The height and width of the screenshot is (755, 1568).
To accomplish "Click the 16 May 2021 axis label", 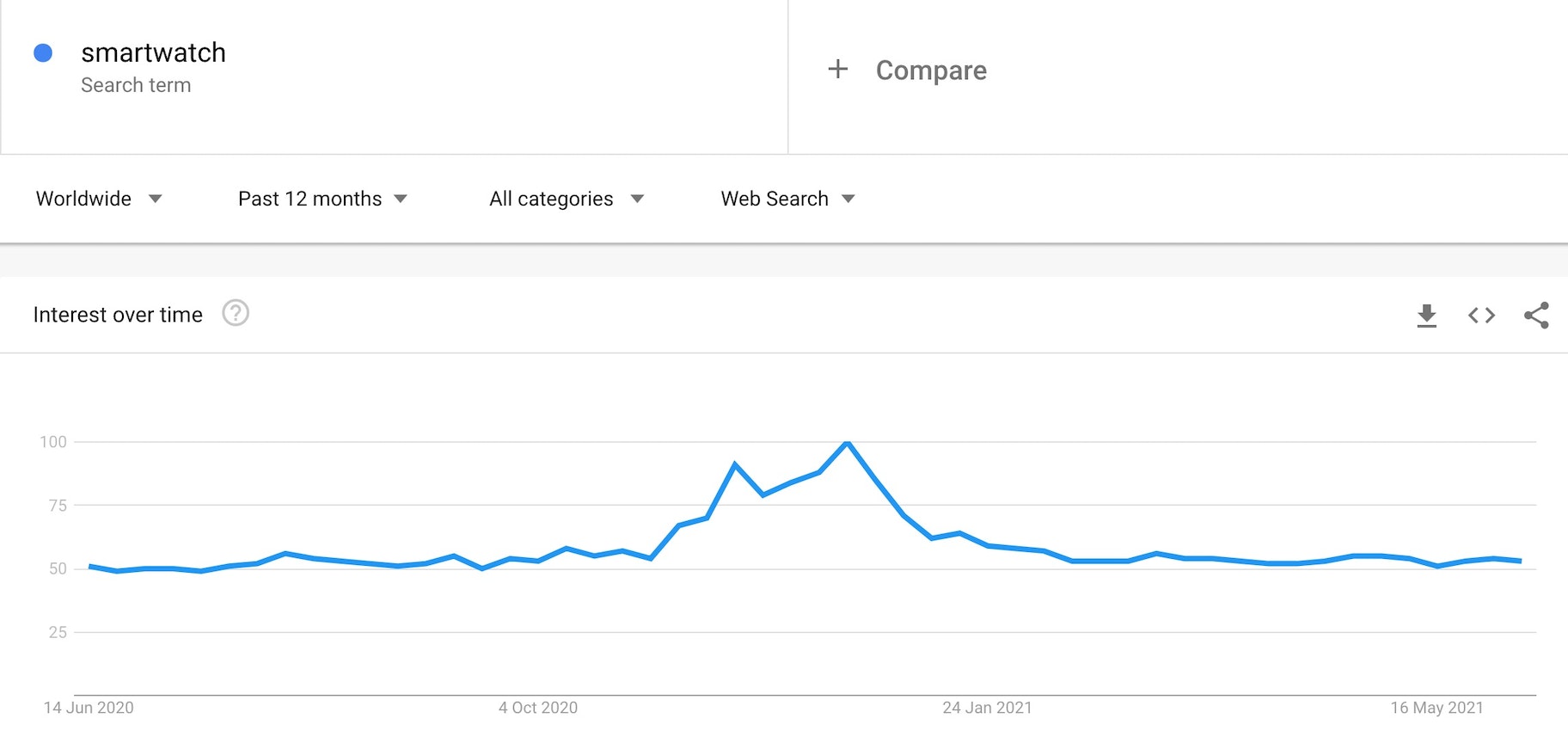I will click(1436, 708).
